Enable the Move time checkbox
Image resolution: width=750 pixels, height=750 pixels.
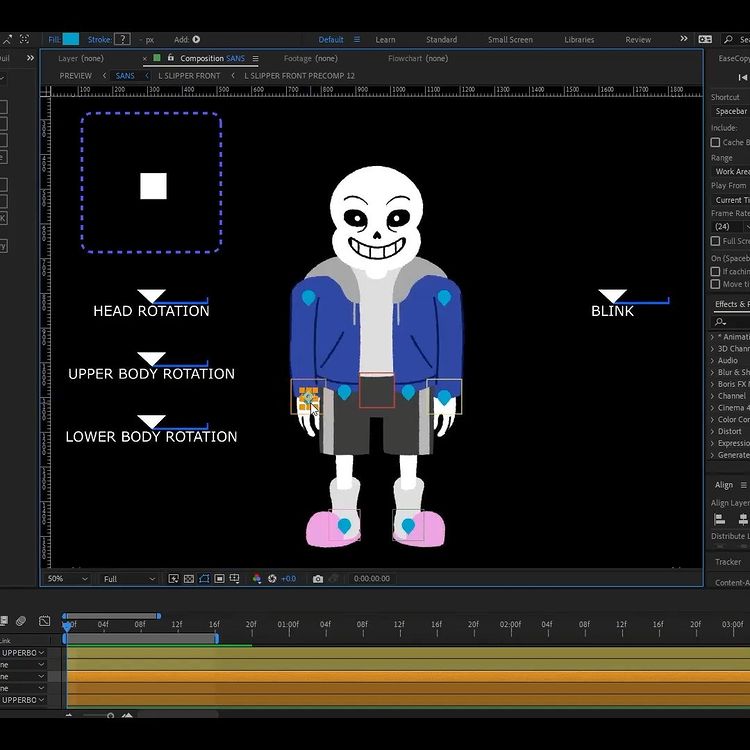click(716, 284)
